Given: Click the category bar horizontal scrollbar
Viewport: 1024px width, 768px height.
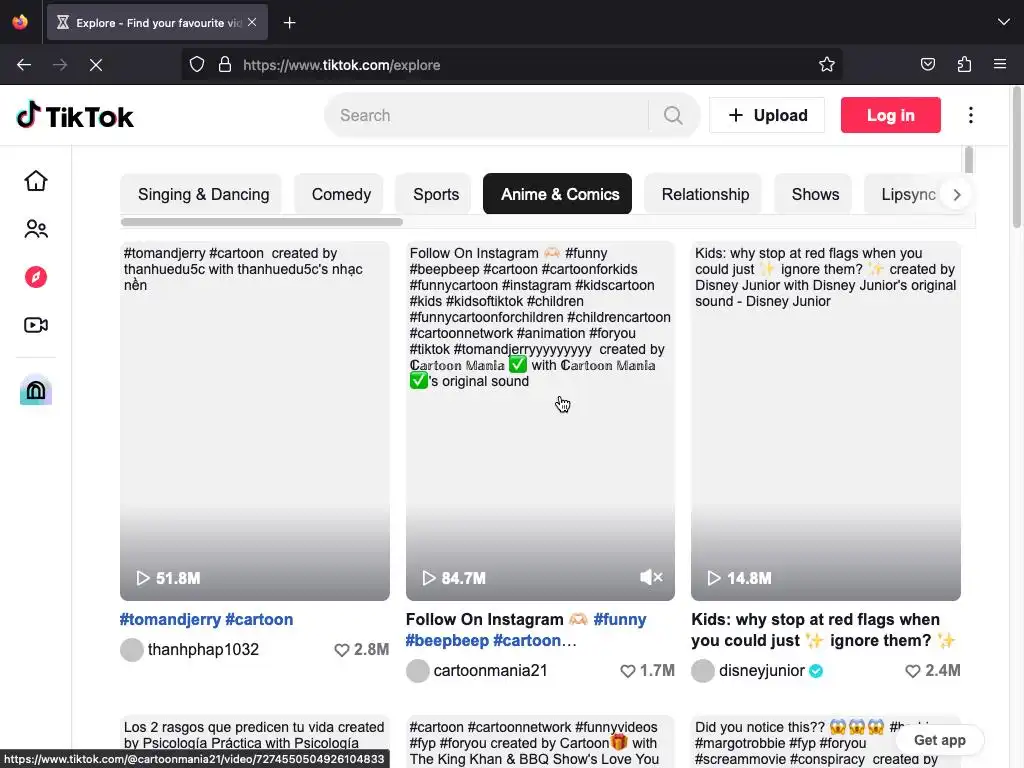Looking at the screenshot, I should pyautogui.click(x=262, y=222).
